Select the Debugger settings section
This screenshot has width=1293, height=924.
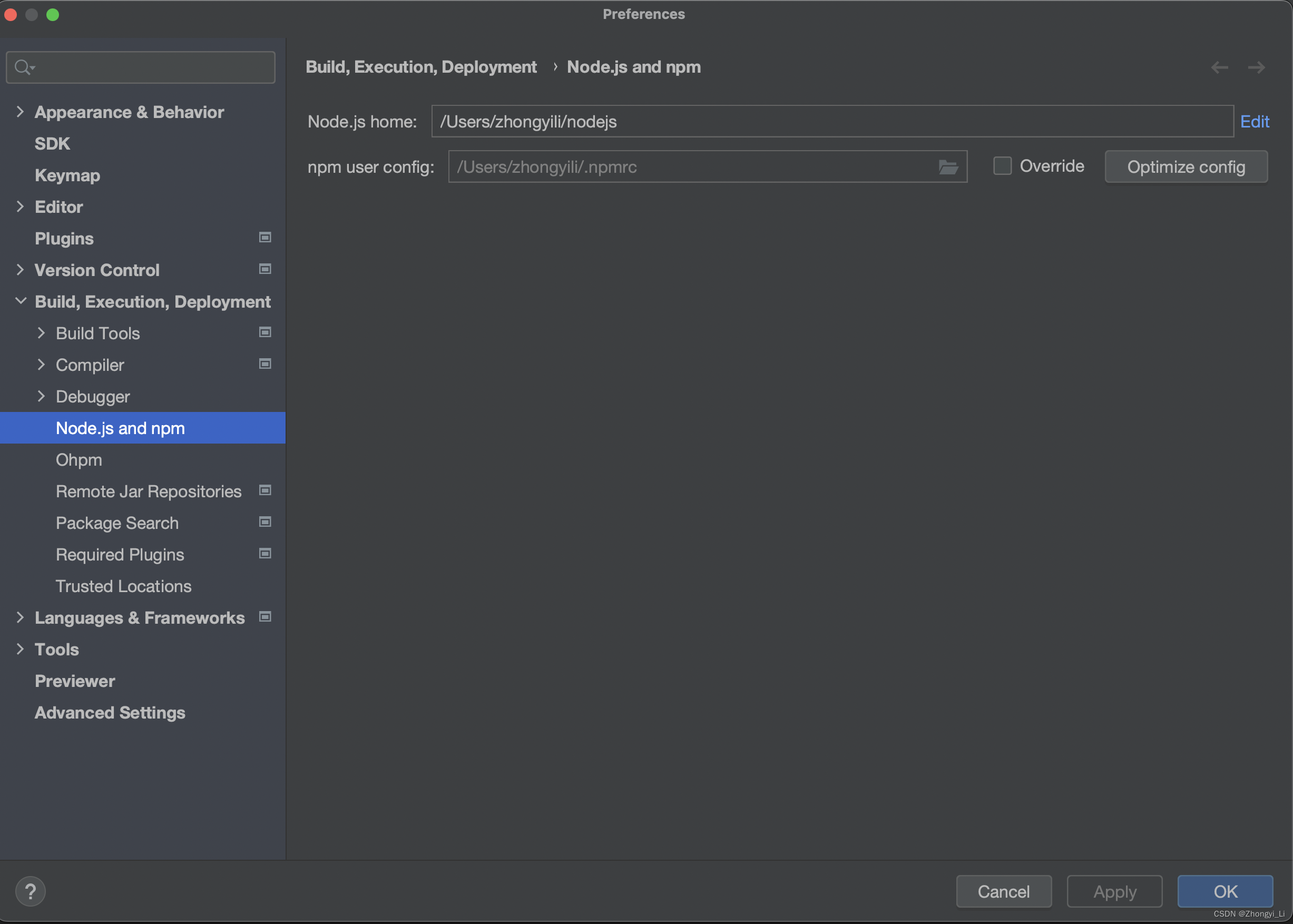click(x=92, y=396)
